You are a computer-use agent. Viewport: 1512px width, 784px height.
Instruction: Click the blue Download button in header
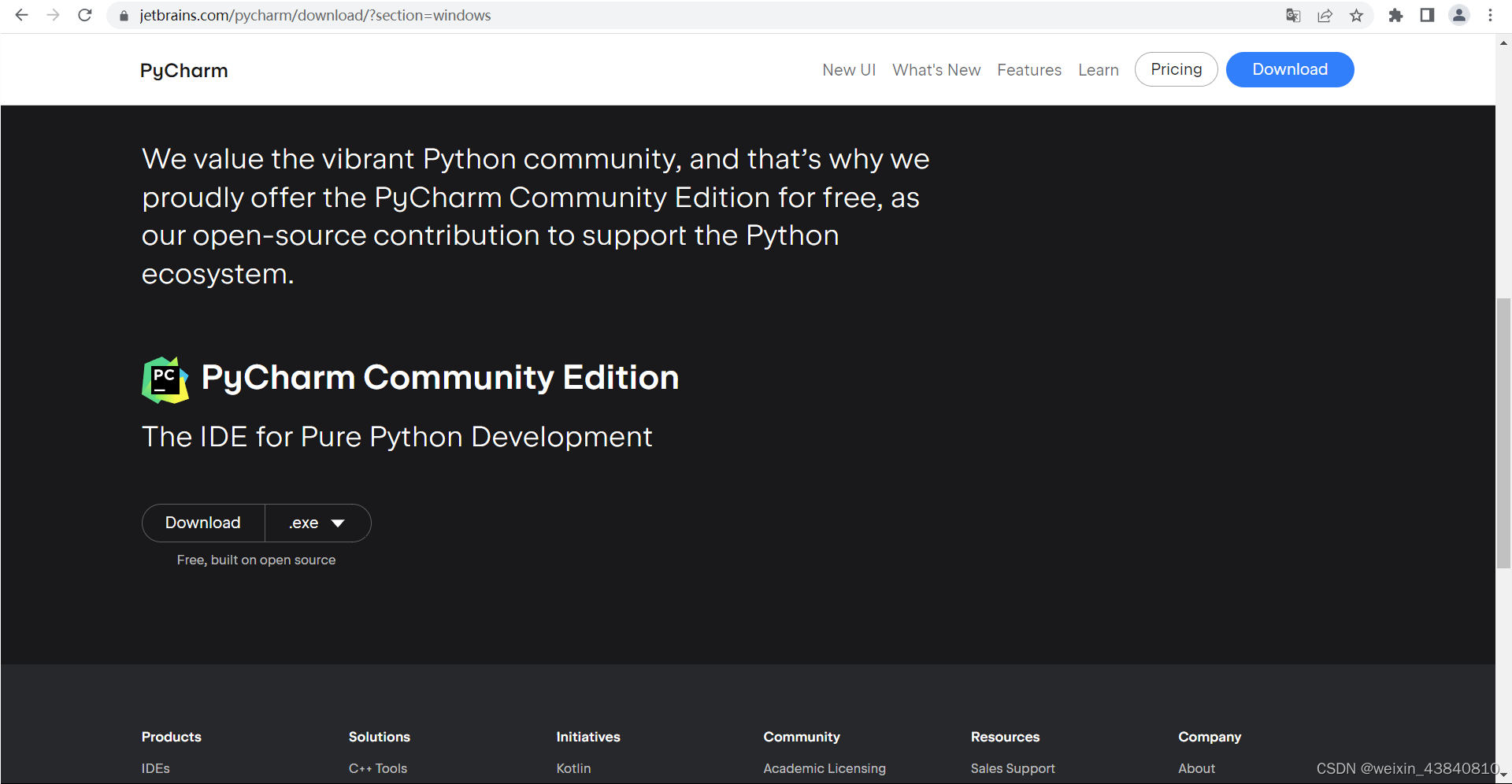click(x=1290, y=69)
